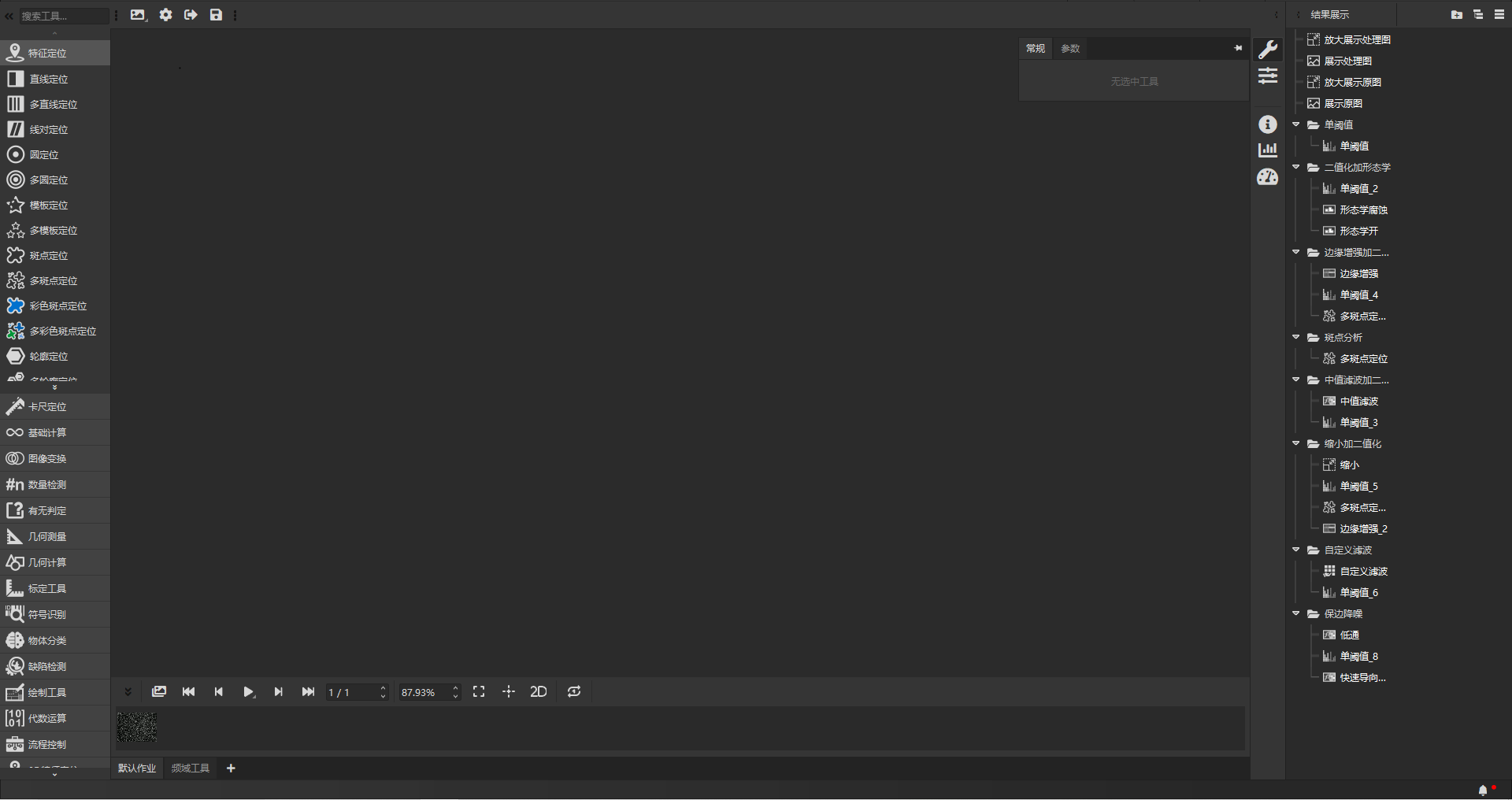Open the 缺陷检测 tool category
This screenshot has width=1512, height=800.
click(x=47, y=666)
